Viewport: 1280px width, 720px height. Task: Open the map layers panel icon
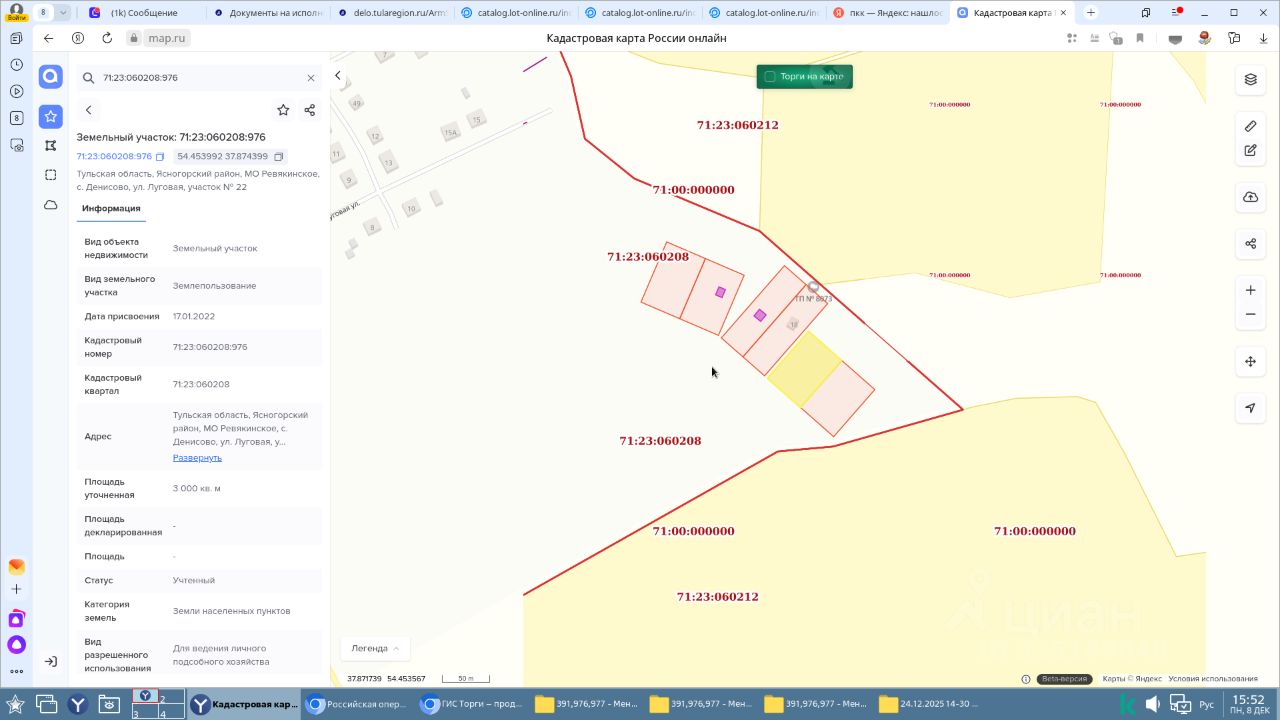[1250, 79]
